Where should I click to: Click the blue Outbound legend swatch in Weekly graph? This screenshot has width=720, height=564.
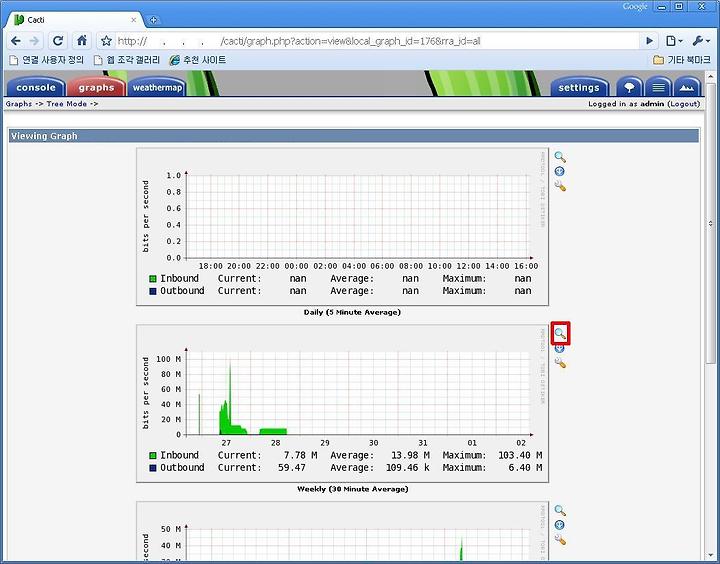[x=153, y=468]
